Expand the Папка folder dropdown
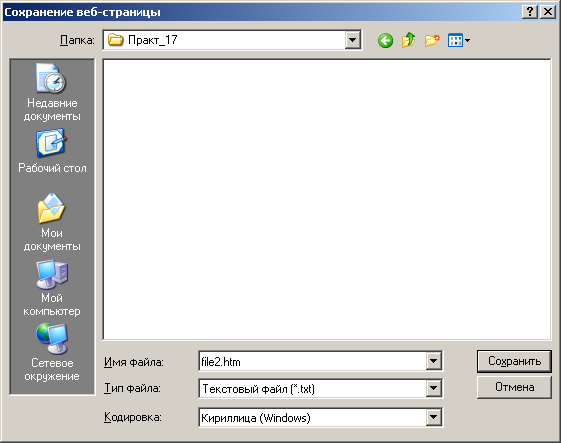The image size is (561, 443). coord(352,40)
